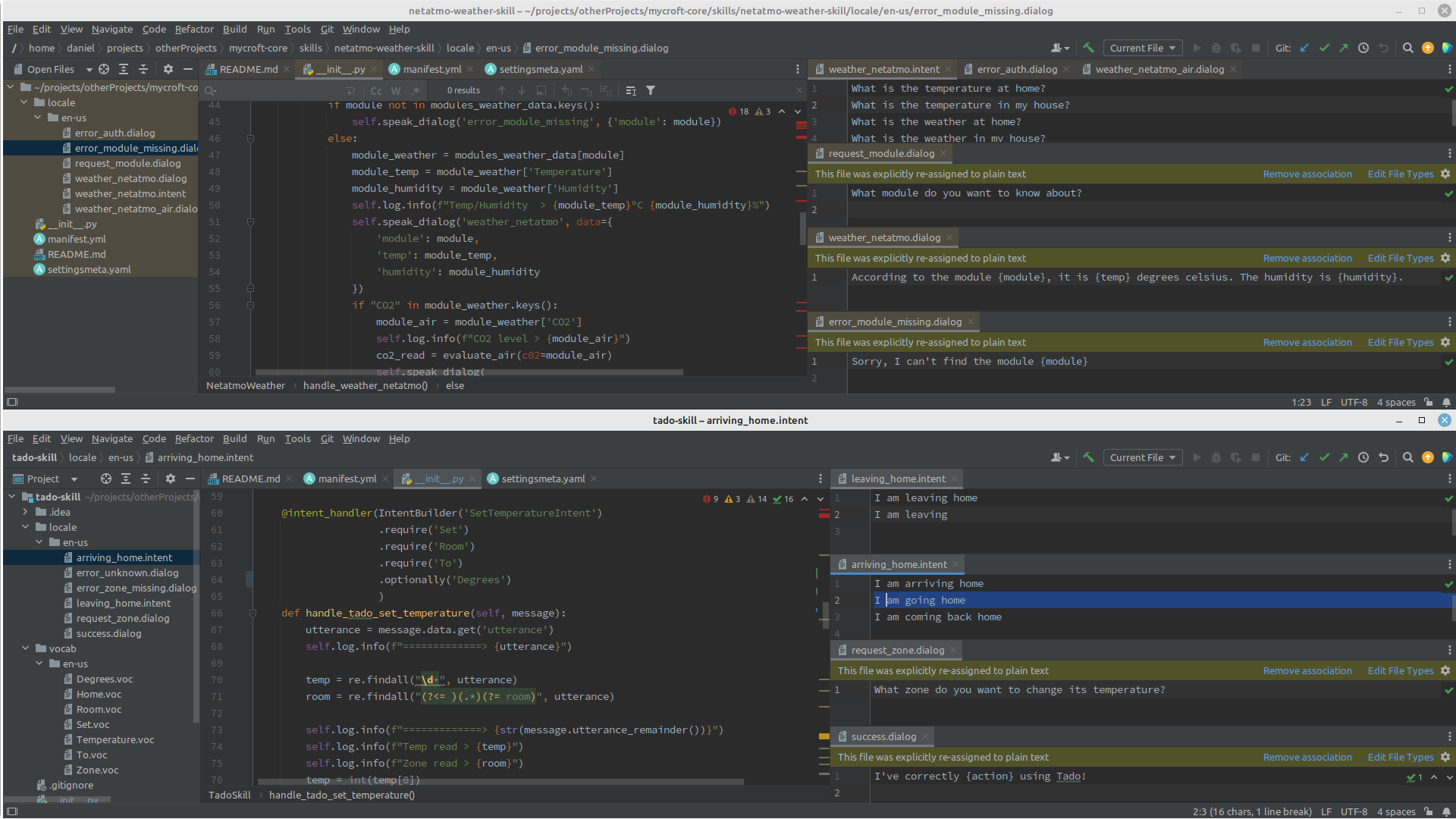
Task: Click Edit File Types for request_zone.dialog
Action: click(x=1400, y=670)
